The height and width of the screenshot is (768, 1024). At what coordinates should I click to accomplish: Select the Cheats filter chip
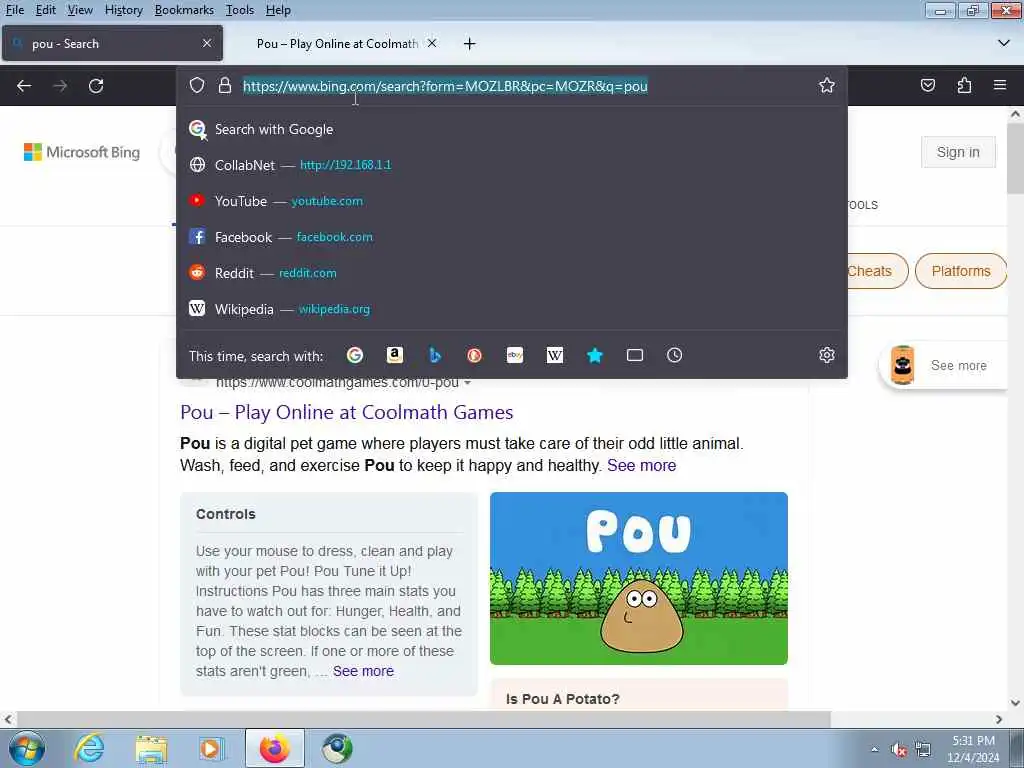click(x=878, y=271)
